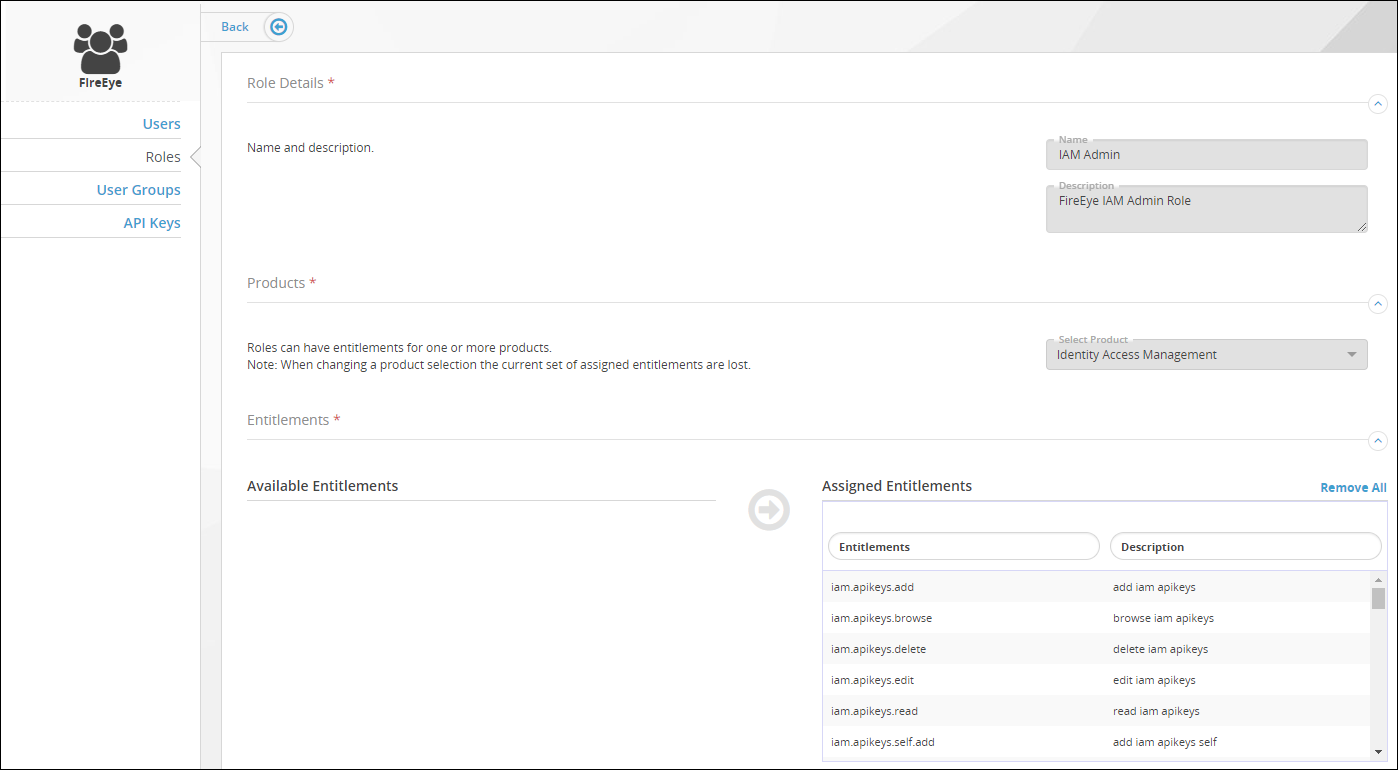Select the iam.apikeys.edit entitlement row

(1096, 680)
